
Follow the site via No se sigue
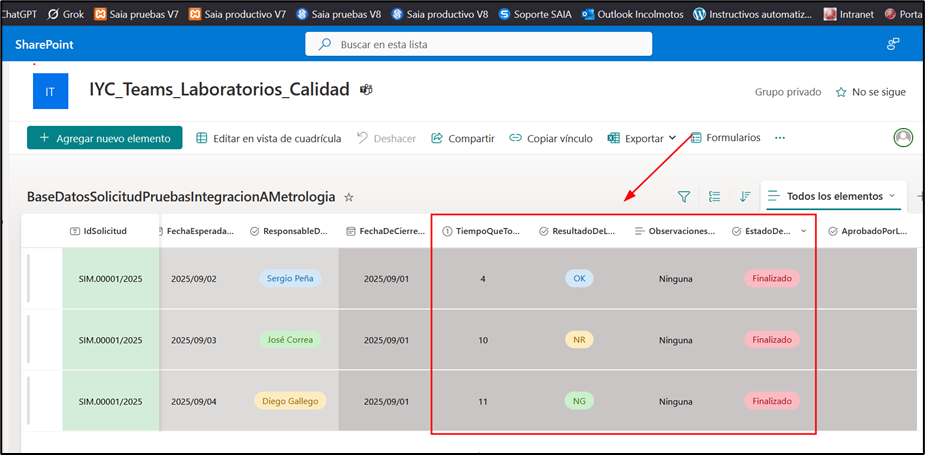(870, 92)
